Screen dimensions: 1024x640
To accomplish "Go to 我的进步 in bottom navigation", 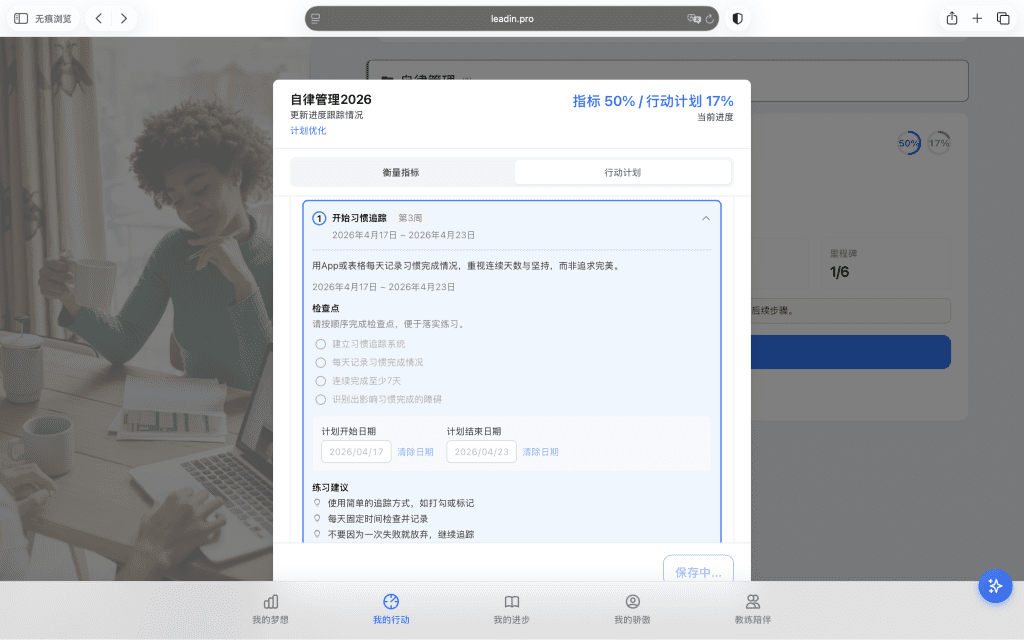I will coord(511,608).
